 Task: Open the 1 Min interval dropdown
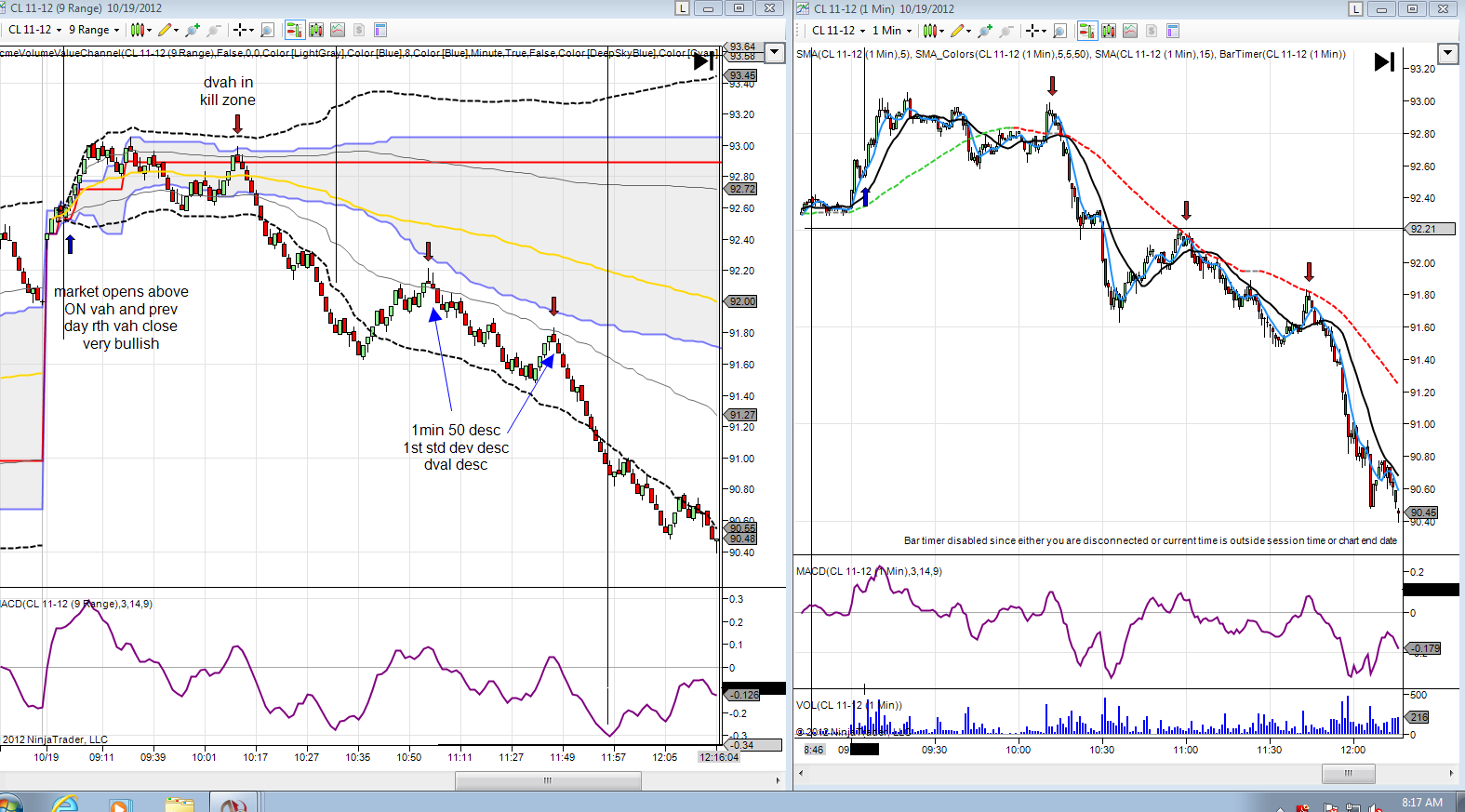[892, 30]
